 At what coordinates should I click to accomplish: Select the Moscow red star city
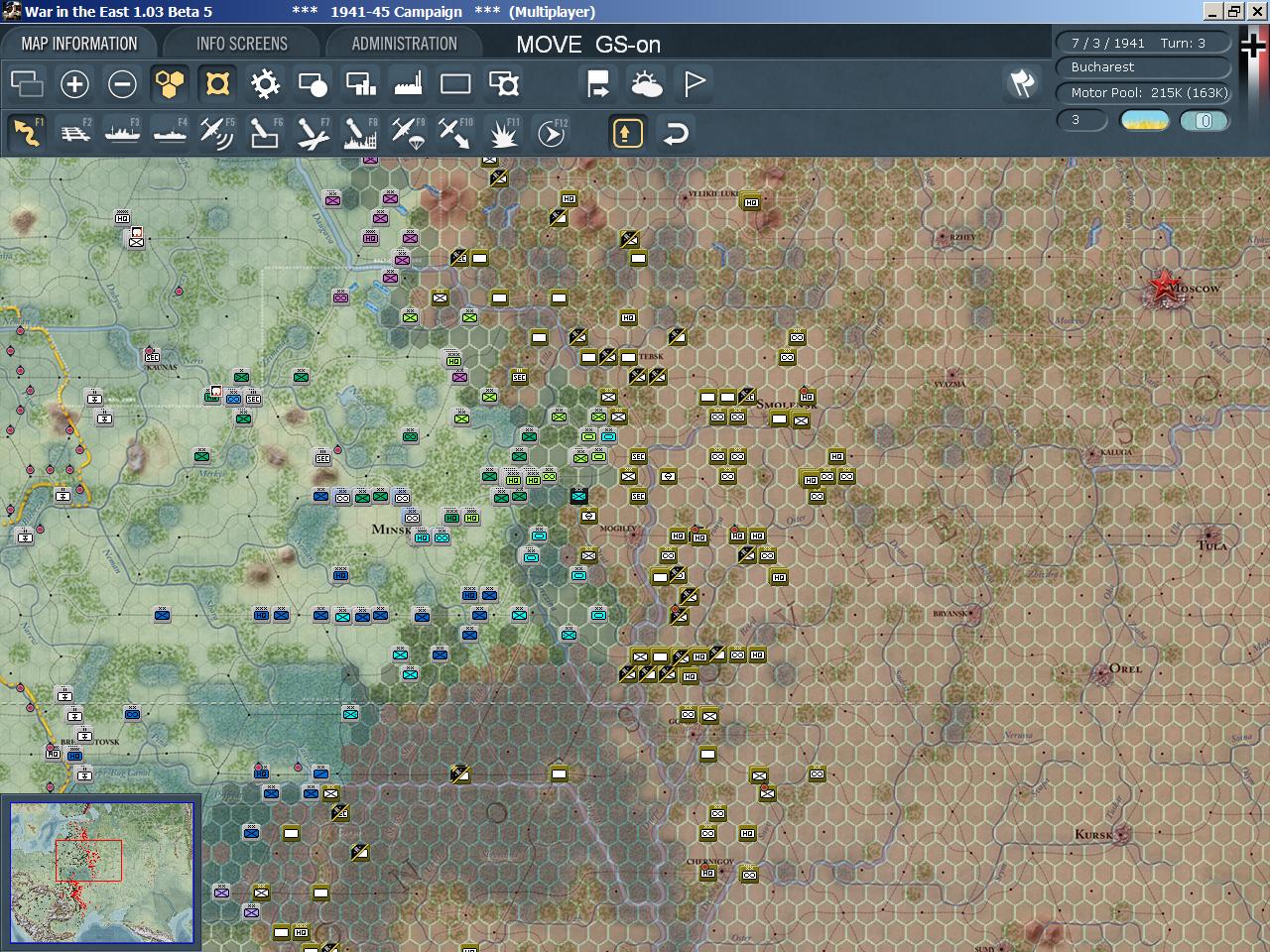[1163, 287]
